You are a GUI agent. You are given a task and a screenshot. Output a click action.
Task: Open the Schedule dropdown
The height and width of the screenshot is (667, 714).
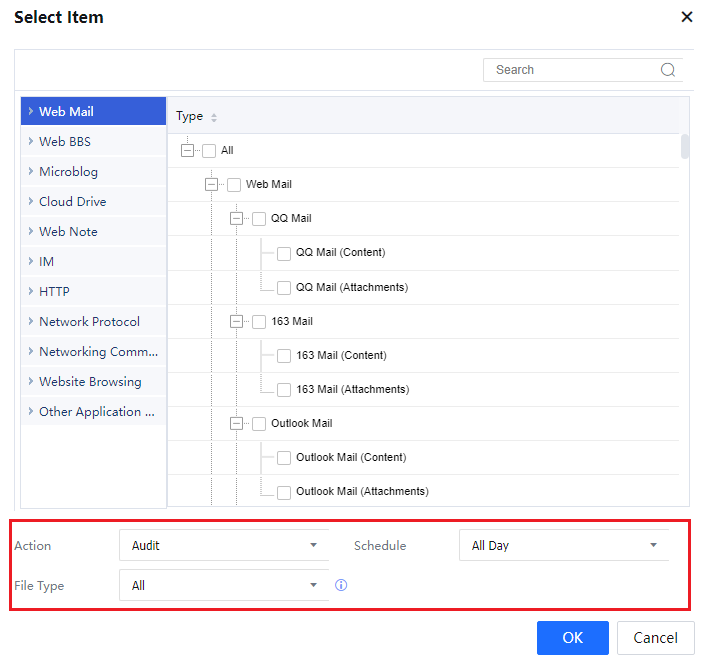(563, 546)
